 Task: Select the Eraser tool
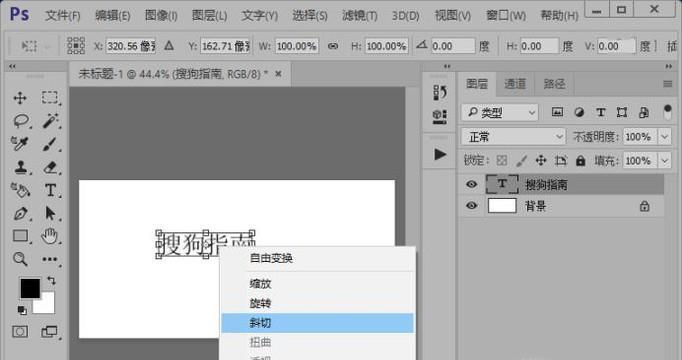coord(50,167)
